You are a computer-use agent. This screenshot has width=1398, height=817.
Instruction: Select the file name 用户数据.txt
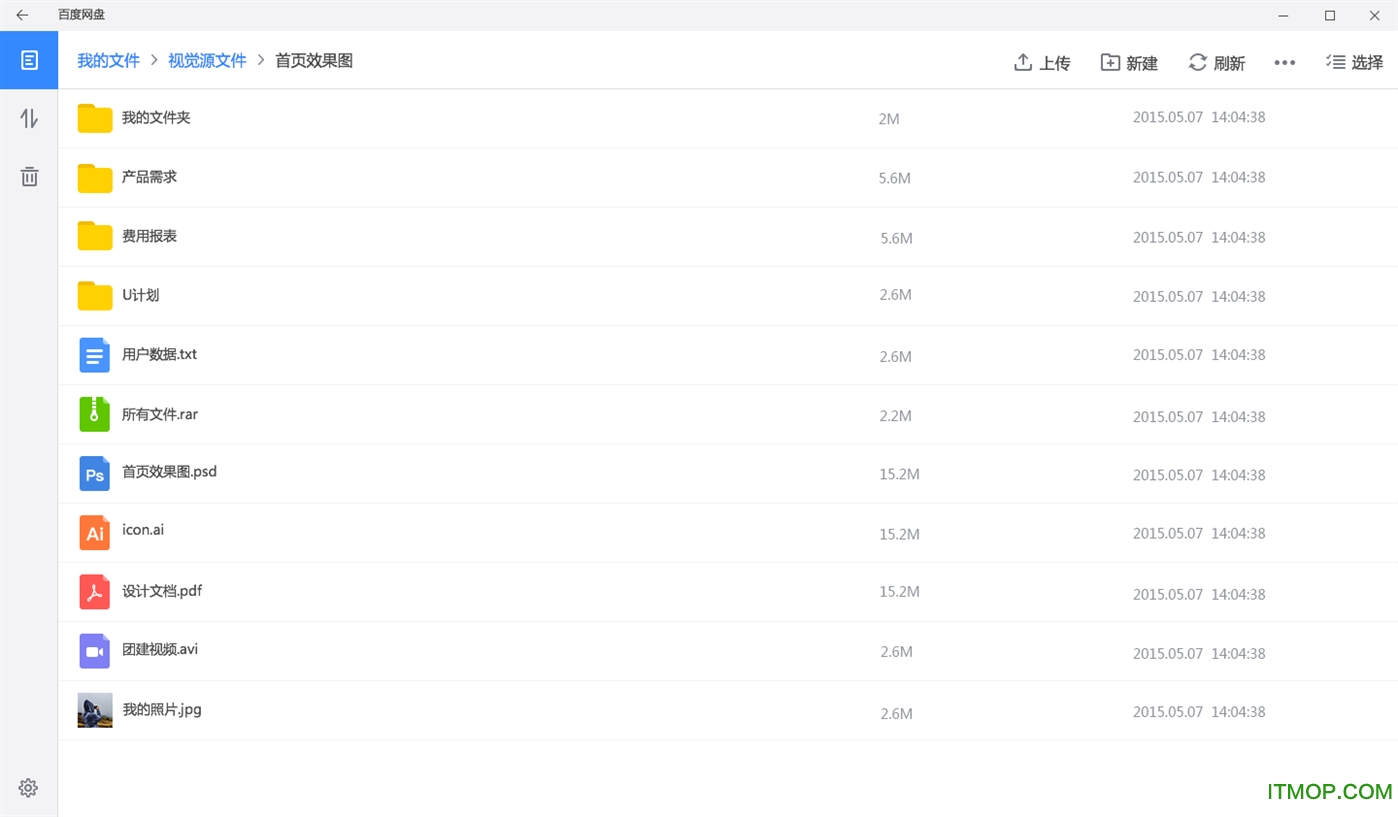click(x=159, y=354)
